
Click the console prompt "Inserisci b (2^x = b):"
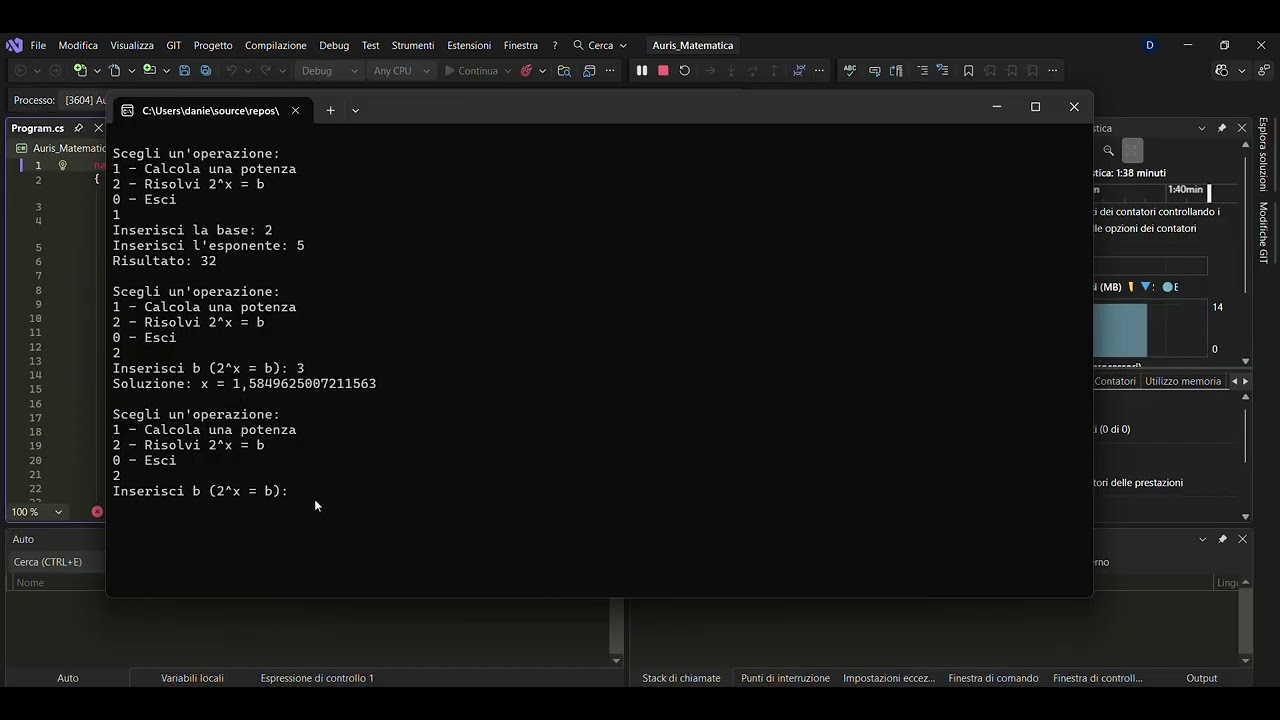[200, 491]
